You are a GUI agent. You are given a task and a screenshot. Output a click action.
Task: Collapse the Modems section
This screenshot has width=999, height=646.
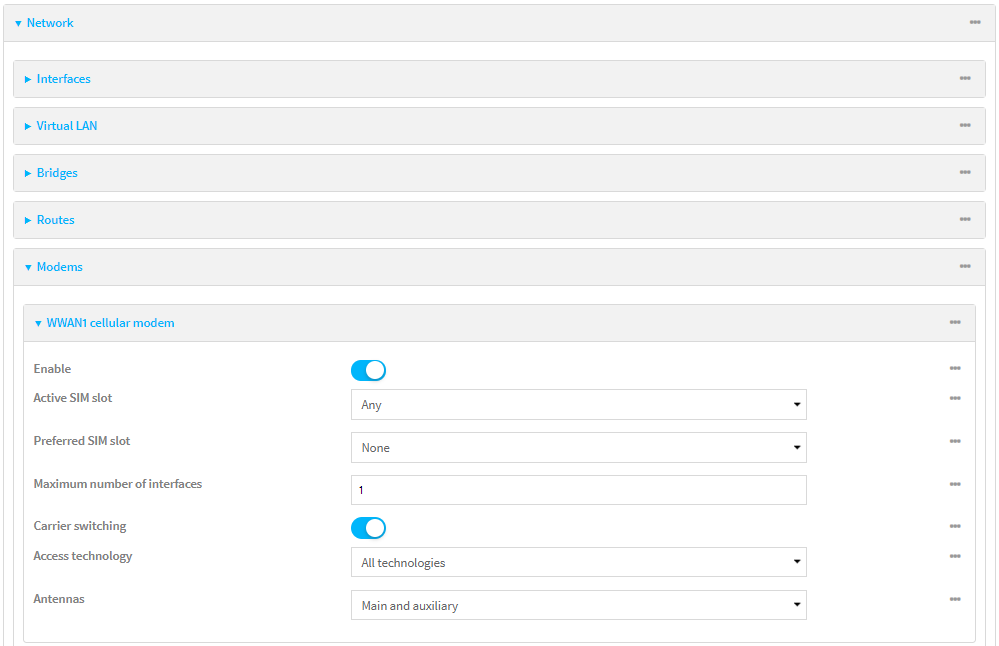[59, 266]
